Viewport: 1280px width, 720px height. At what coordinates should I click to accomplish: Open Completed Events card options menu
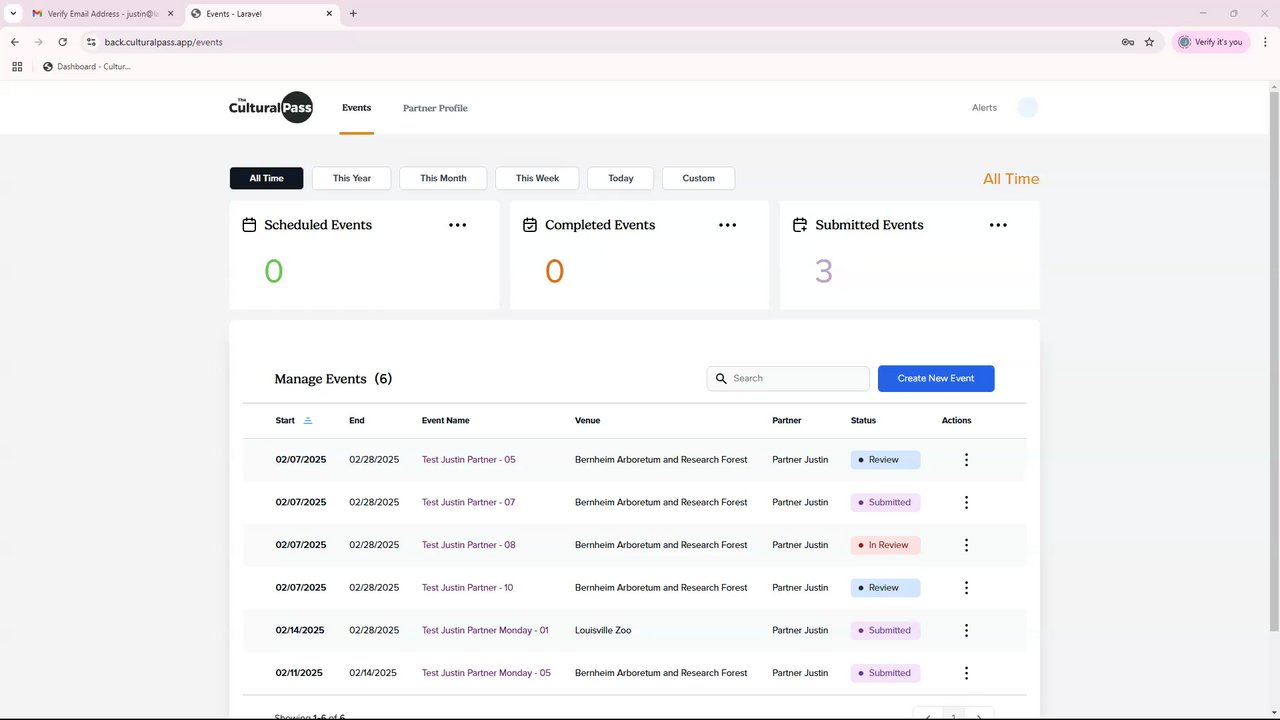(x=727, y=225)
